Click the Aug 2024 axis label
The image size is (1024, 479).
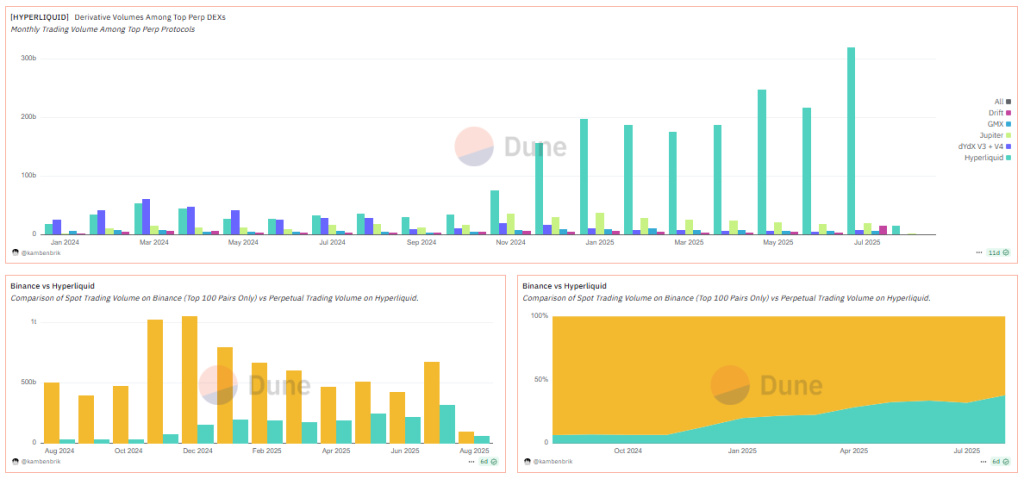[x=59, y=451]
